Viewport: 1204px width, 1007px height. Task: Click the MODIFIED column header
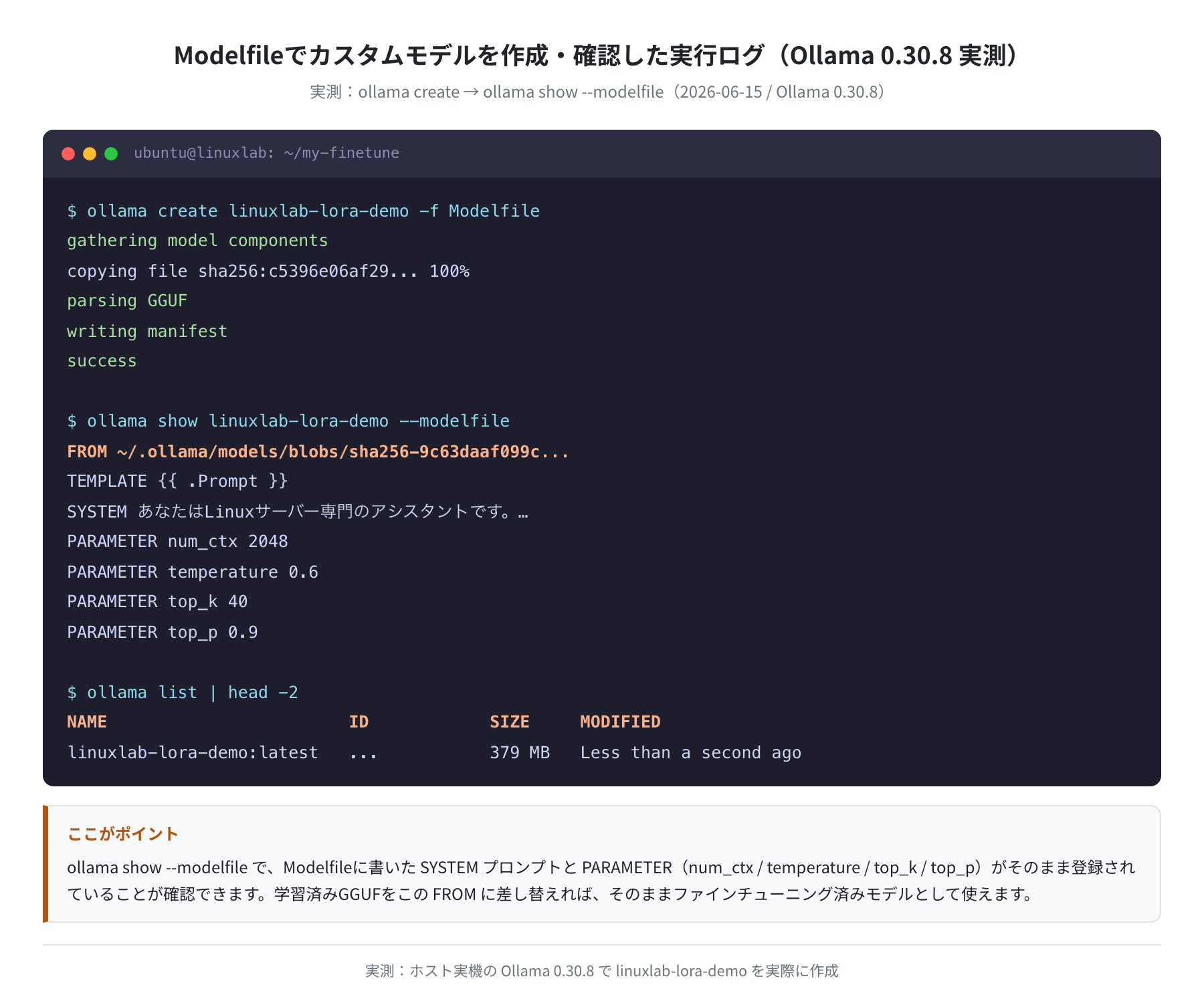[620, 722]
